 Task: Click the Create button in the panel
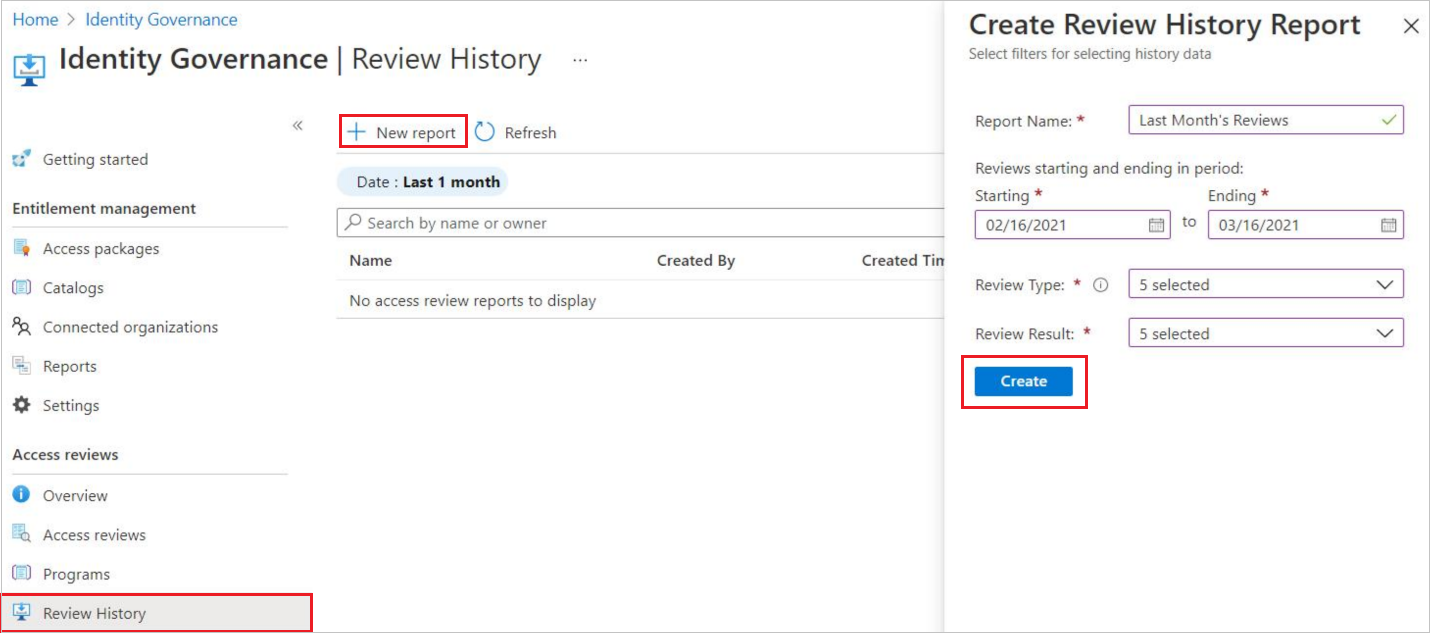point(1024,381)
